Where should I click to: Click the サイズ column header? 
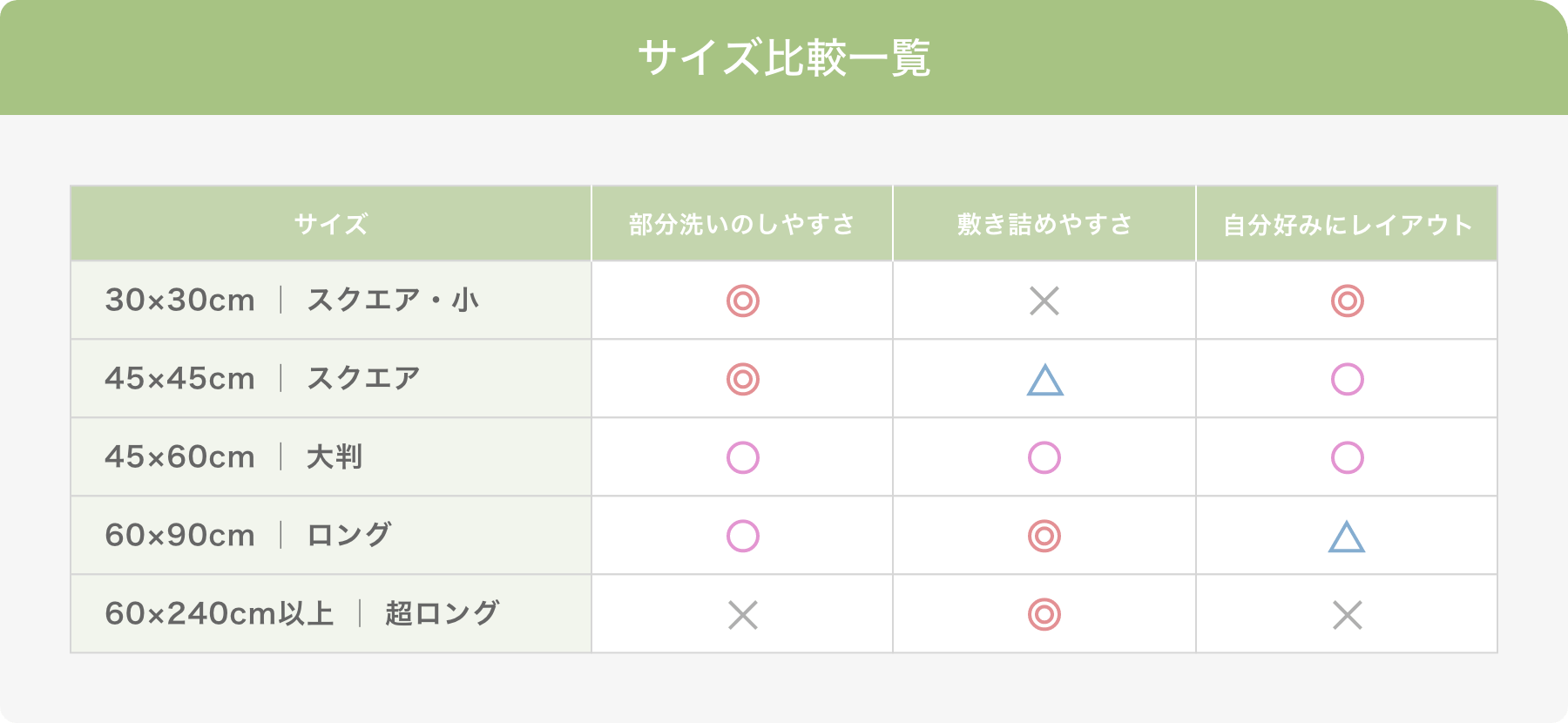(331, 224)
